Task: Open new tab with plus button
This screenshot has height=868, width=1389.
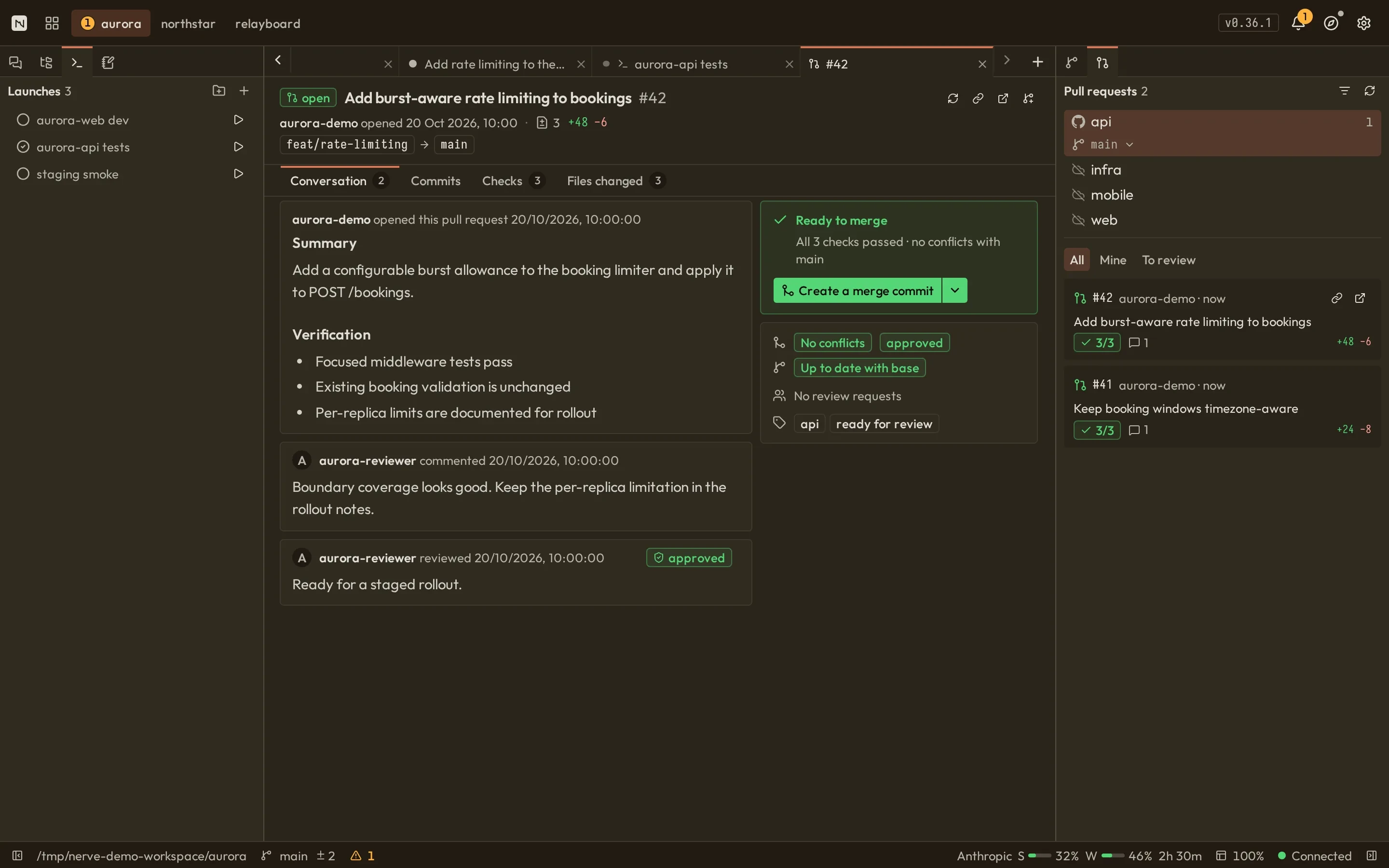Action: tap(1038, 61)
